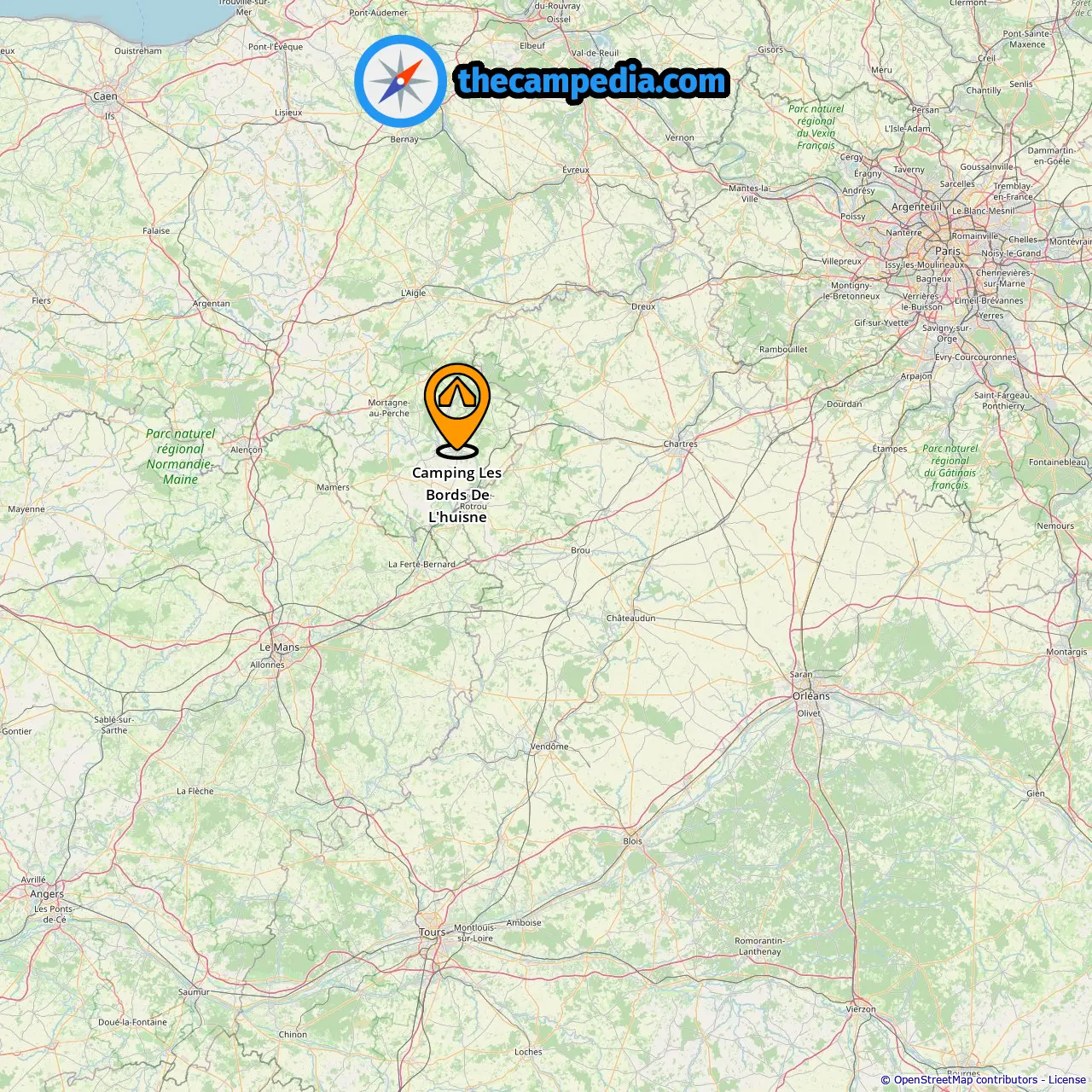Viewport: 1092px width, 1092px height.
Task: Click the Parc naturel régional Normandie-Maine label
Action: [x=180, y=456]
